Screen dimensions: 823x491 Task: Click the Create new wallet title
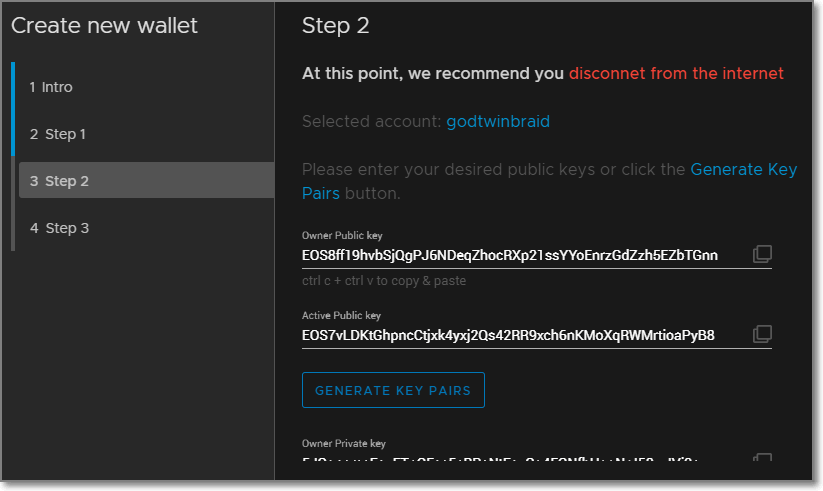click(x=105, y=26)
